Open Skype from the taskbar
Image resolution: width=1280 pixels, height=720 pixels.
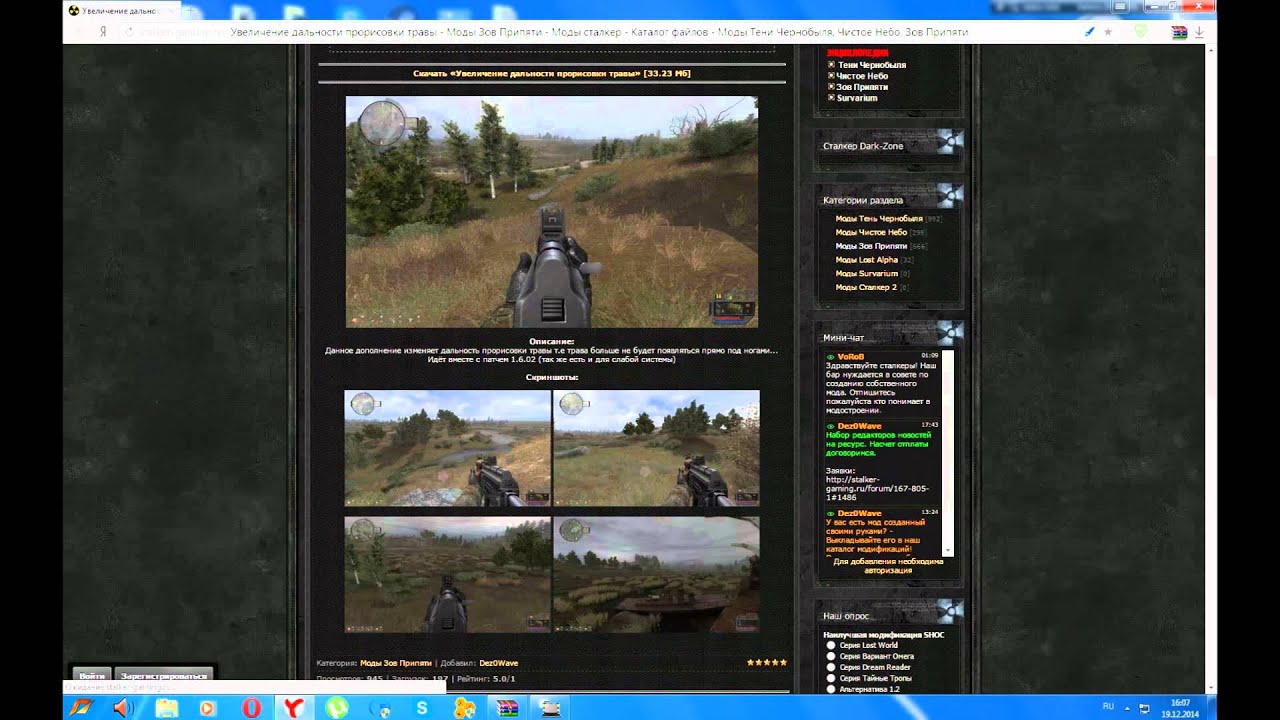click(x=422, y=708)
